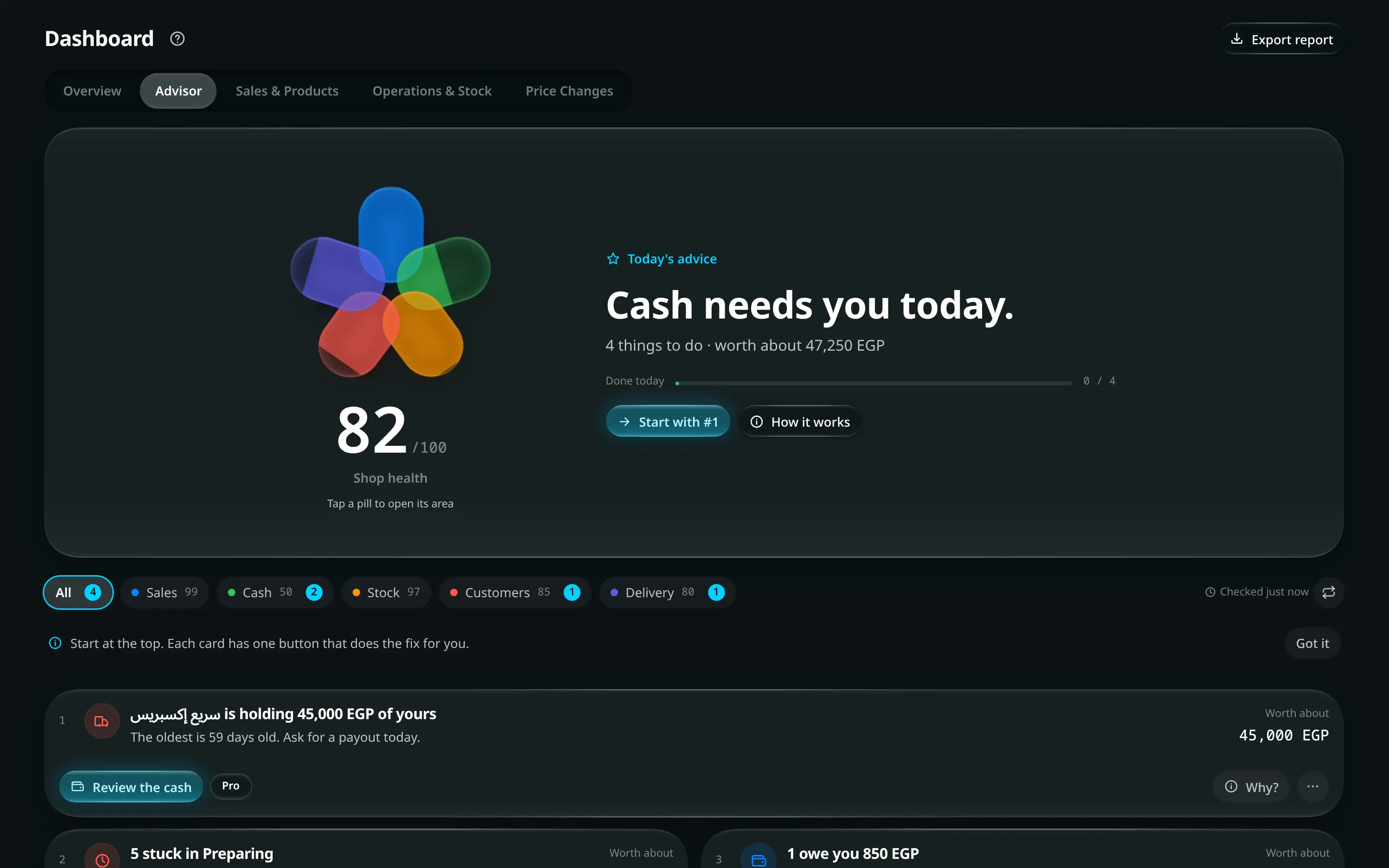Viewport: 1389px width, 868px height.
Task: Click the 'Tap a pill to open its area' hint
Action: coord(390,503)
